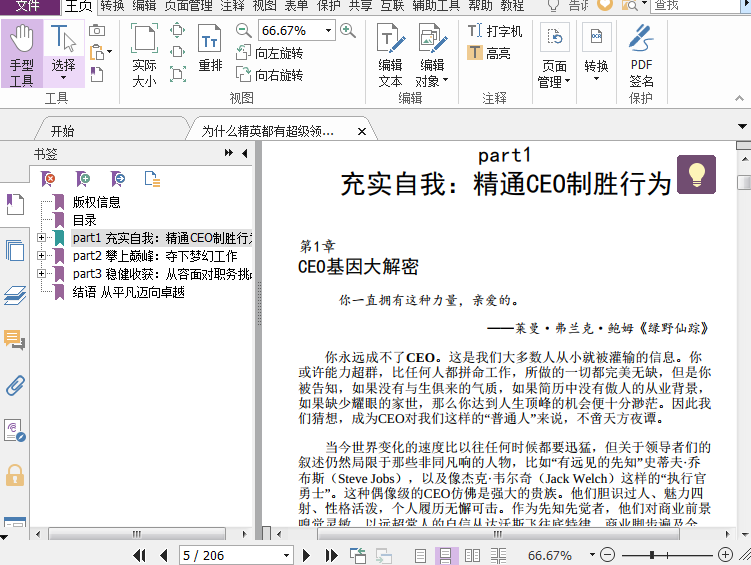This screenshot has width=751, height=565.
Task: Open the File (文件) menu
Action: [28, 6]
